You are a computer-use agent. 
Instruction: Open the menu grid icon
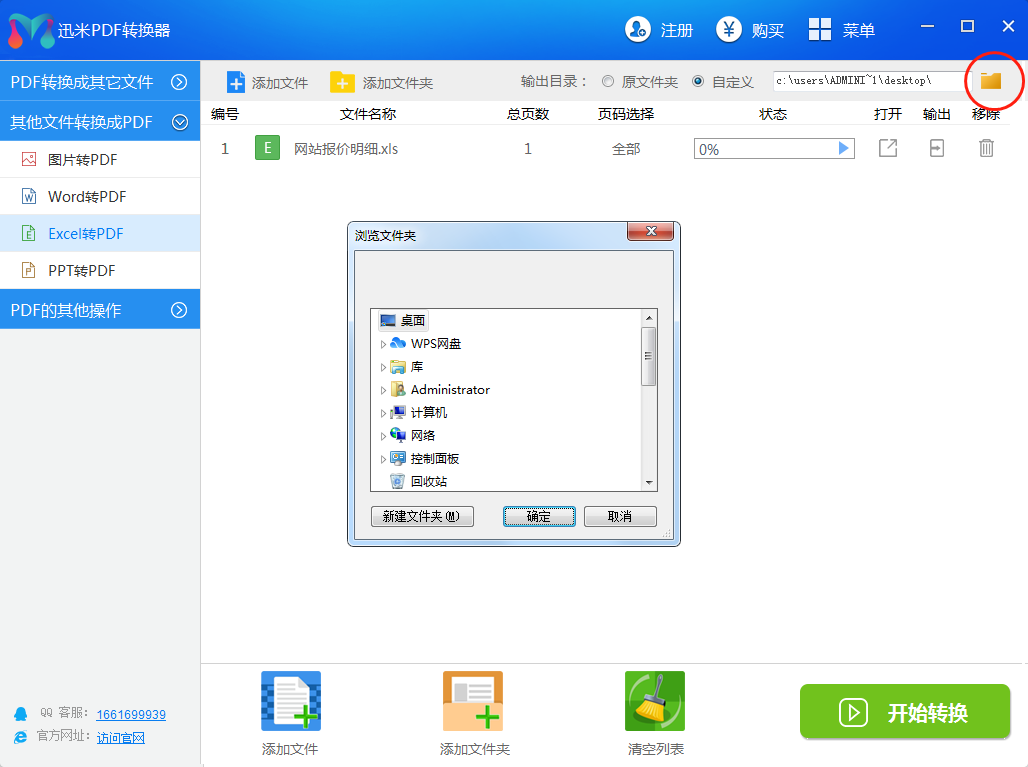tap(820, 30)
